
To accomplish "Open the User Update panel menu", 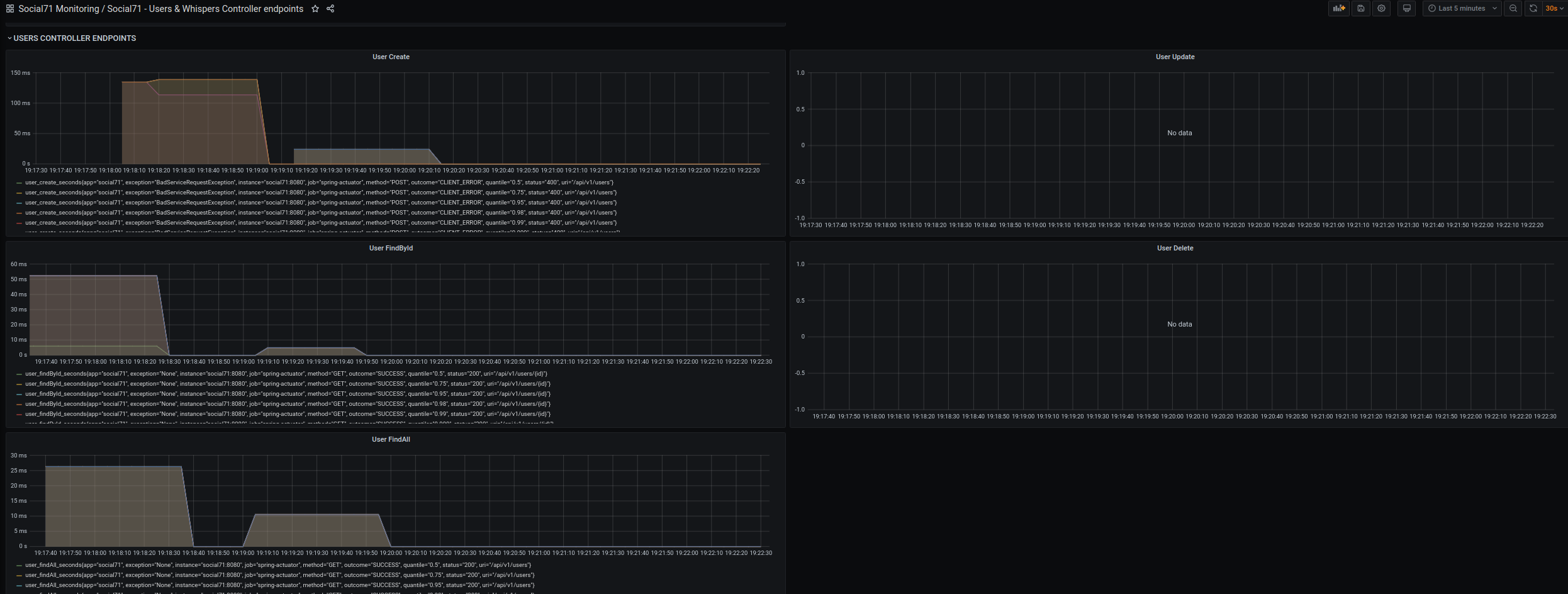I will [x=1175, y=57].
